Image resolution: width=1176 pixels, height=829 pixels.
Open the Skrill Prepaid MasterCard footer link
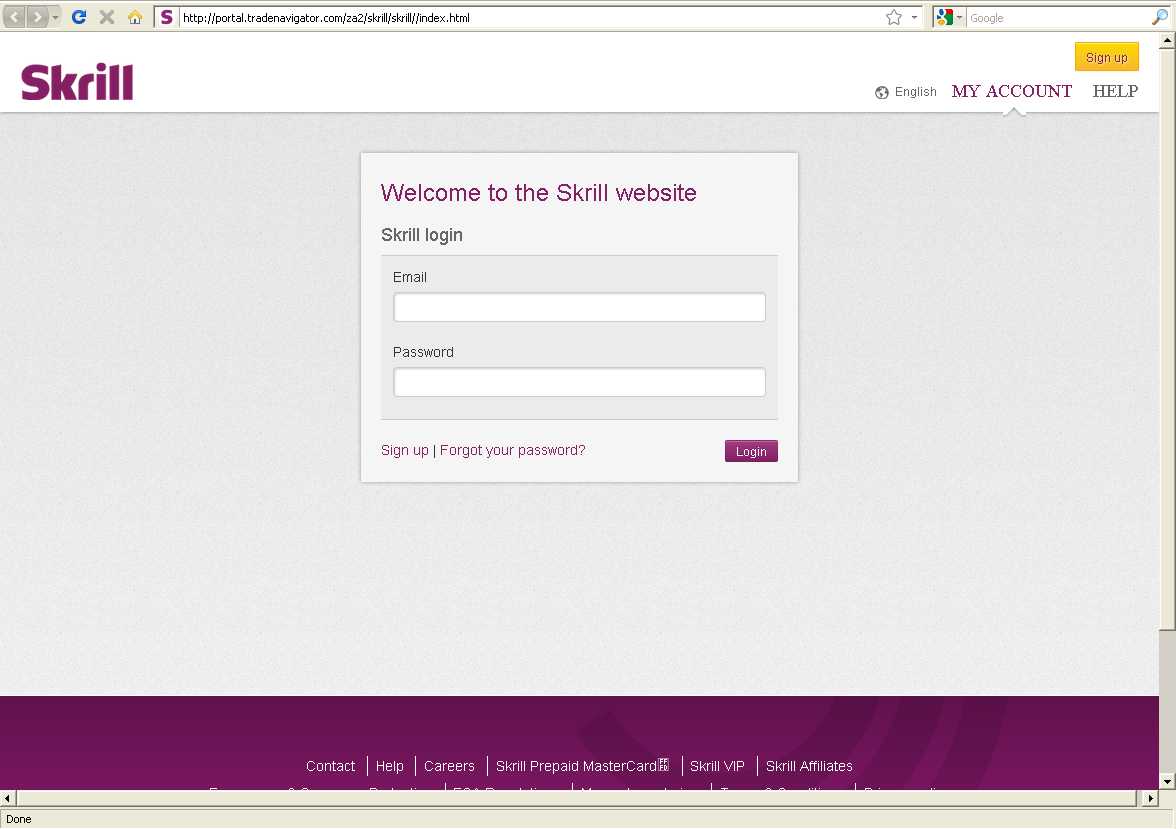coord(581,766)
